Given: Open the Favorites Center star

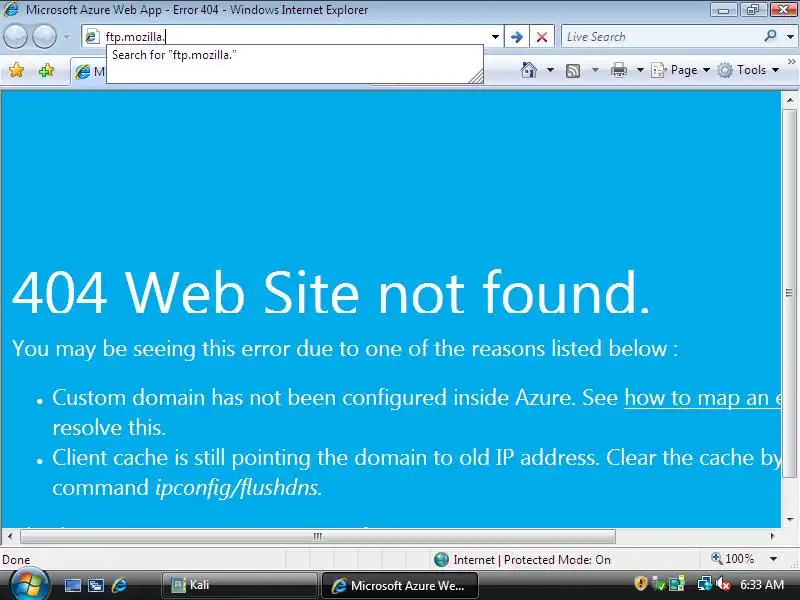Looking at the screenshot, I should tap(16, 70).
